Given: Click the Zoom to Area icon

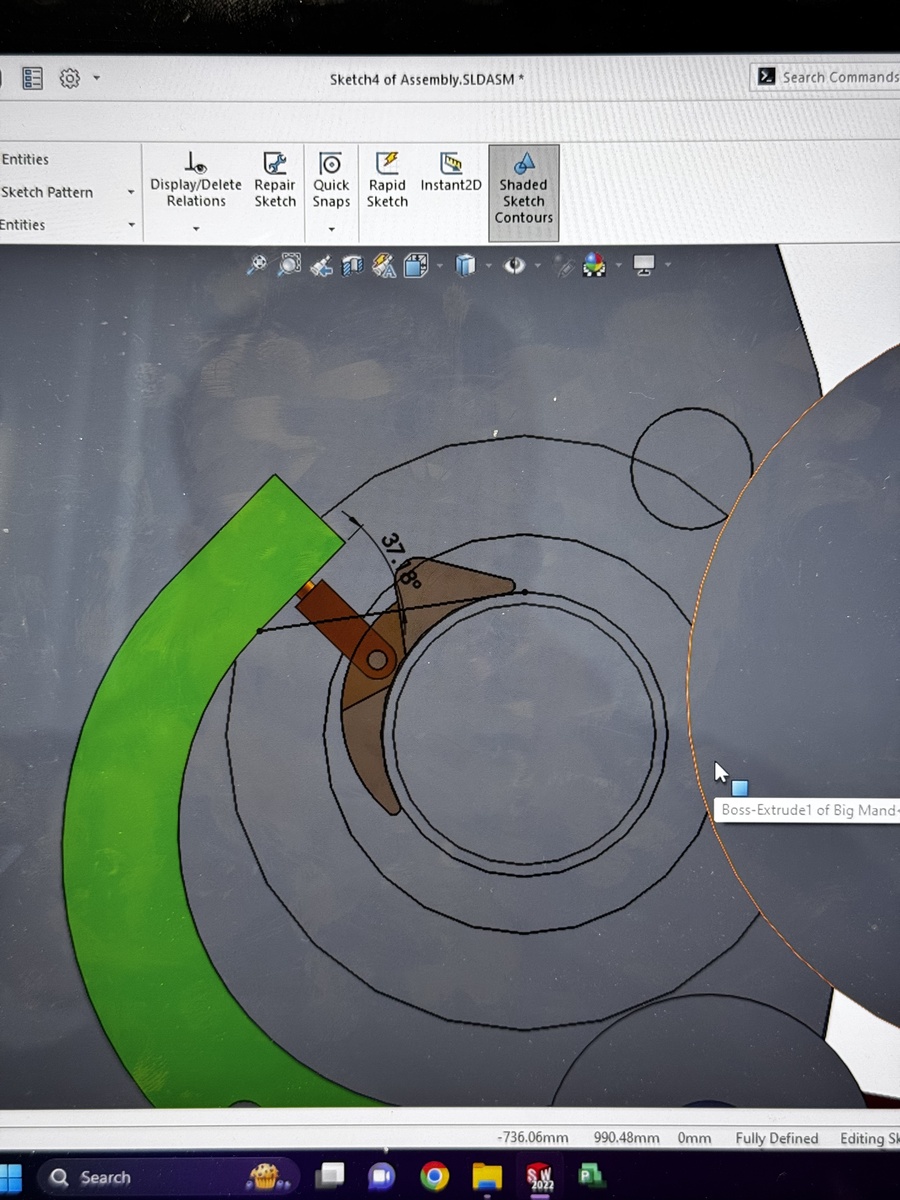Looking at the screenshot, I should 290,265.
